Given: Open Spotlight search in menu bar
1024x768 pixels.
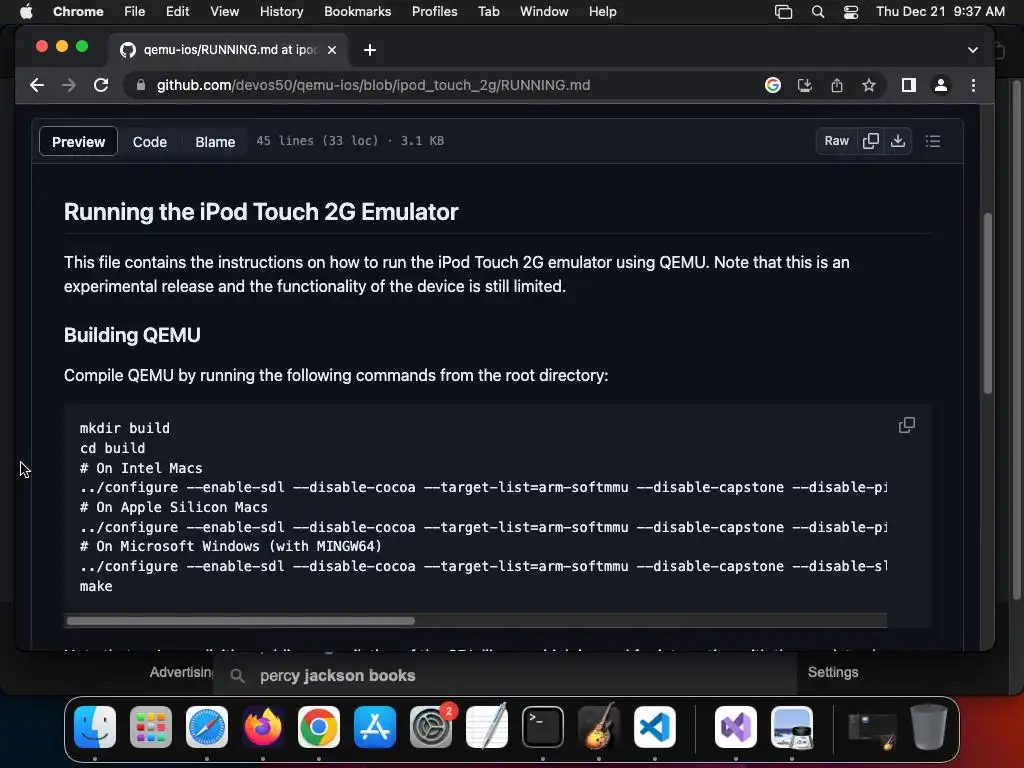Looking at the screenshot, I should pos(818,12).
